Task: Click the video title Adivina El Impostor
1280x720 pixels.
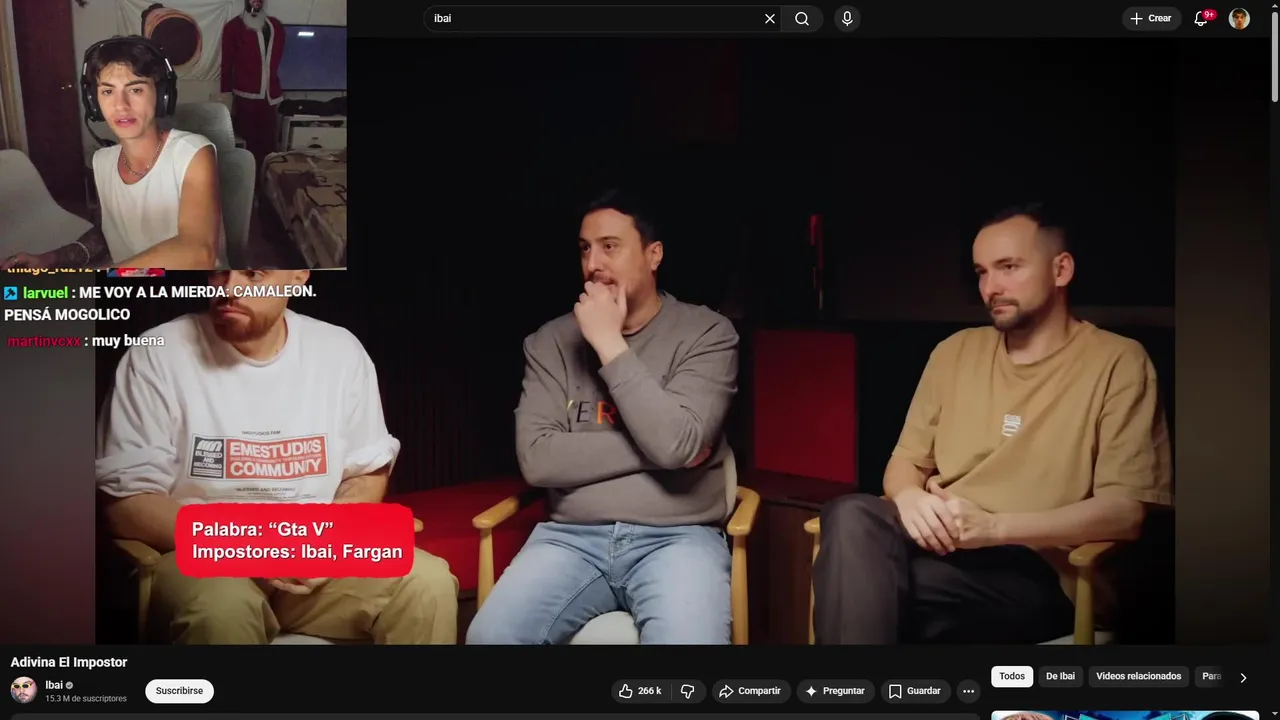Action: click(69, 662)
